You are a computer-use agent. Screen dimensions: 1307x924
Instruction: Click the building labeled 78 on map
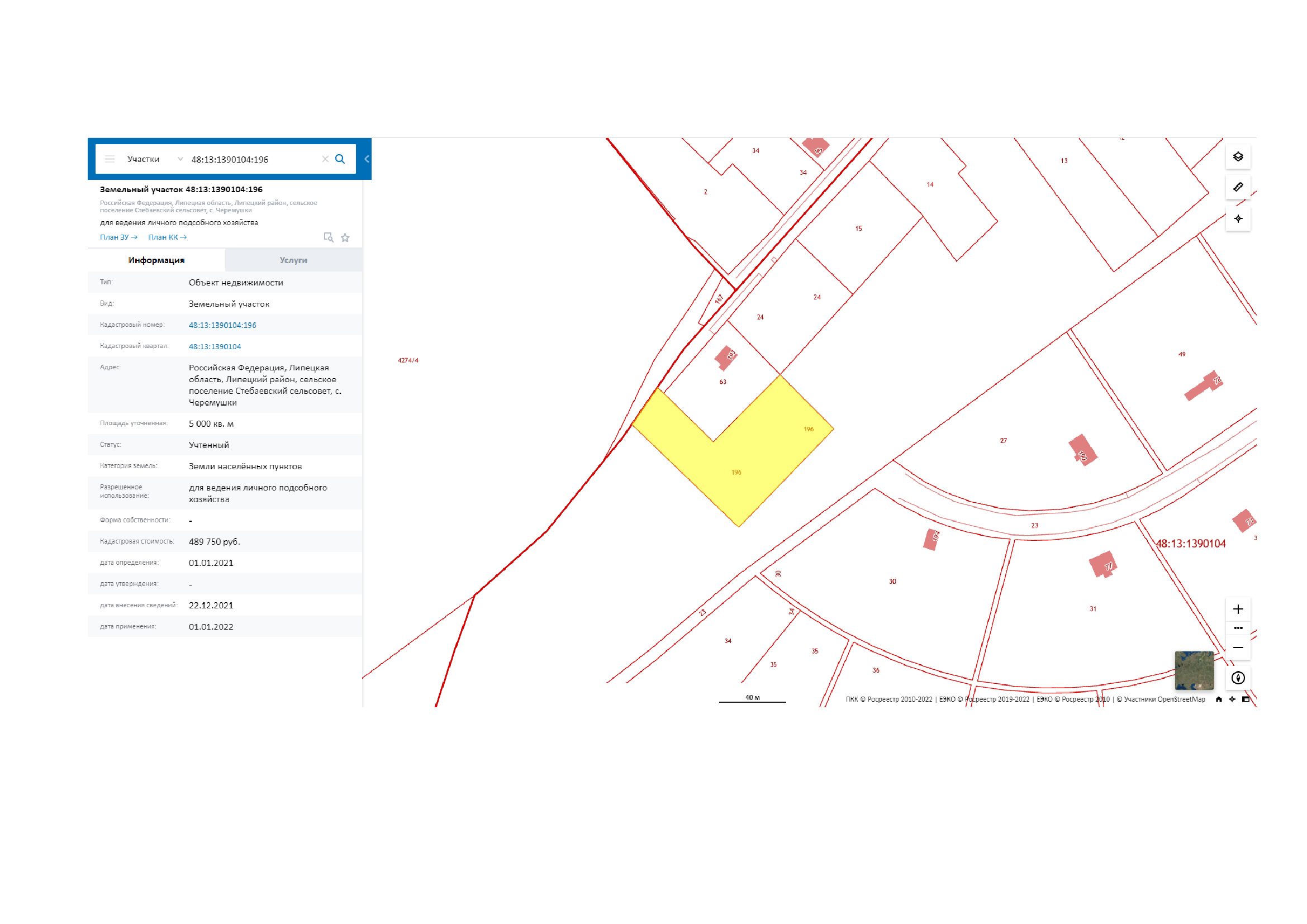pos(1204,386)
